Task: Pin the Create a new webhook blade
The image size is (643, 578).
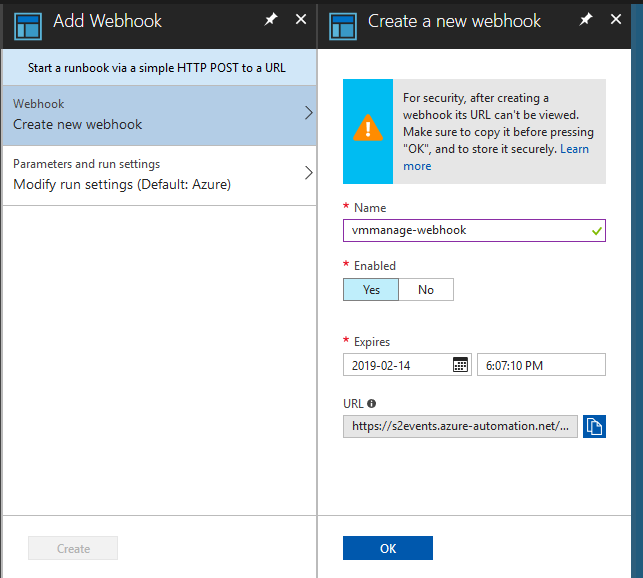Action: 586,19
